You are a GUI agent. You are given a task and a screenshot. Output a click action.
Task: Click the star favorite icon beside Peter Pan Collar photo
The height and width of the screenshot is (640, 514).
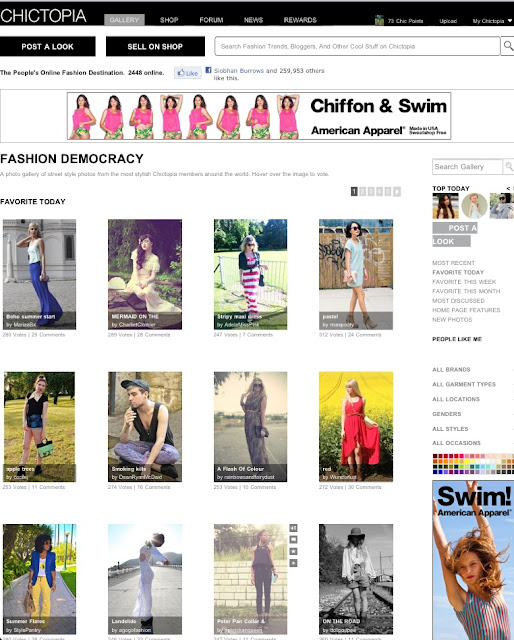[x=293, y=551]
